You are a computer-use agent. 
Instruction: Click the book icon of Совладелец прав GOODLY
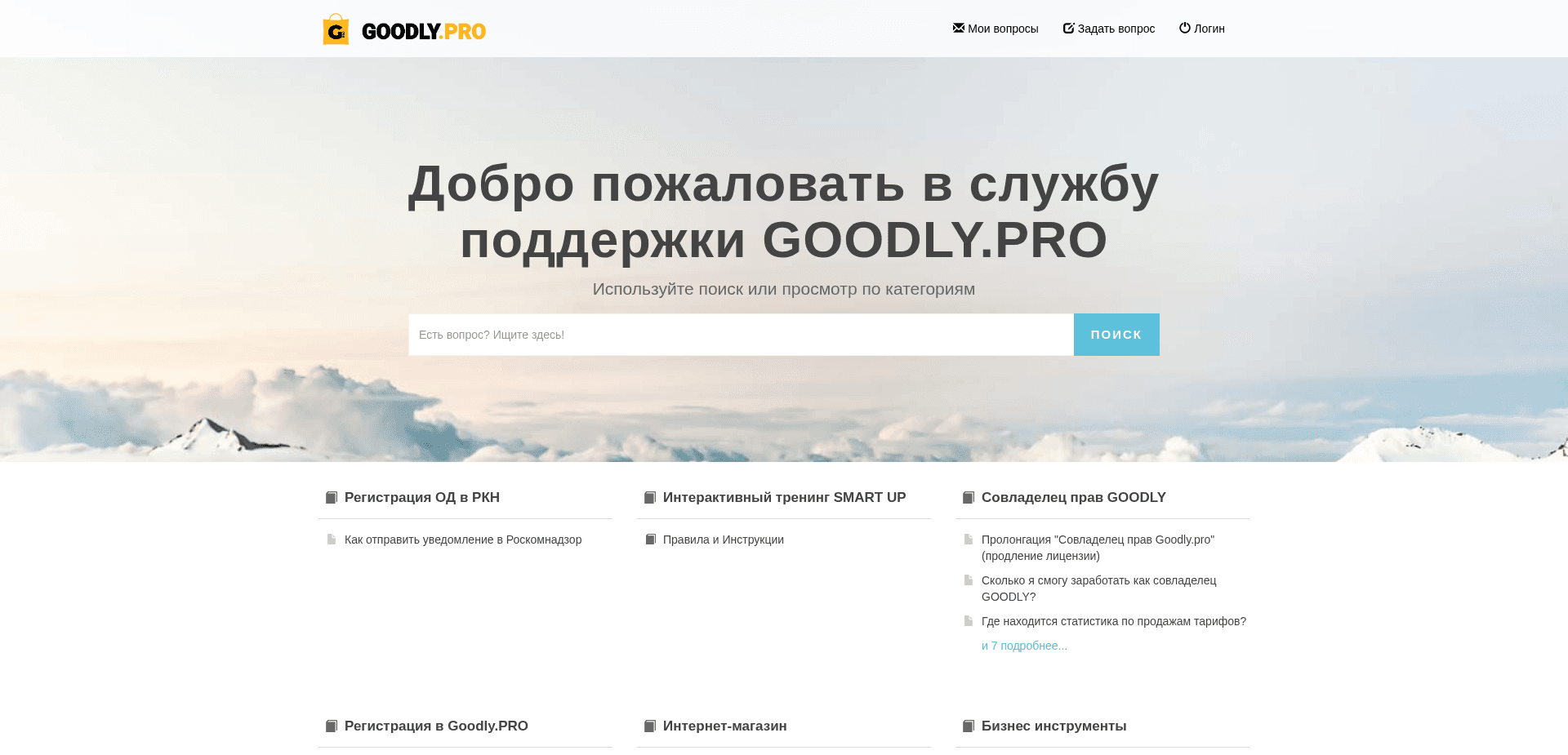coord(969,497)
